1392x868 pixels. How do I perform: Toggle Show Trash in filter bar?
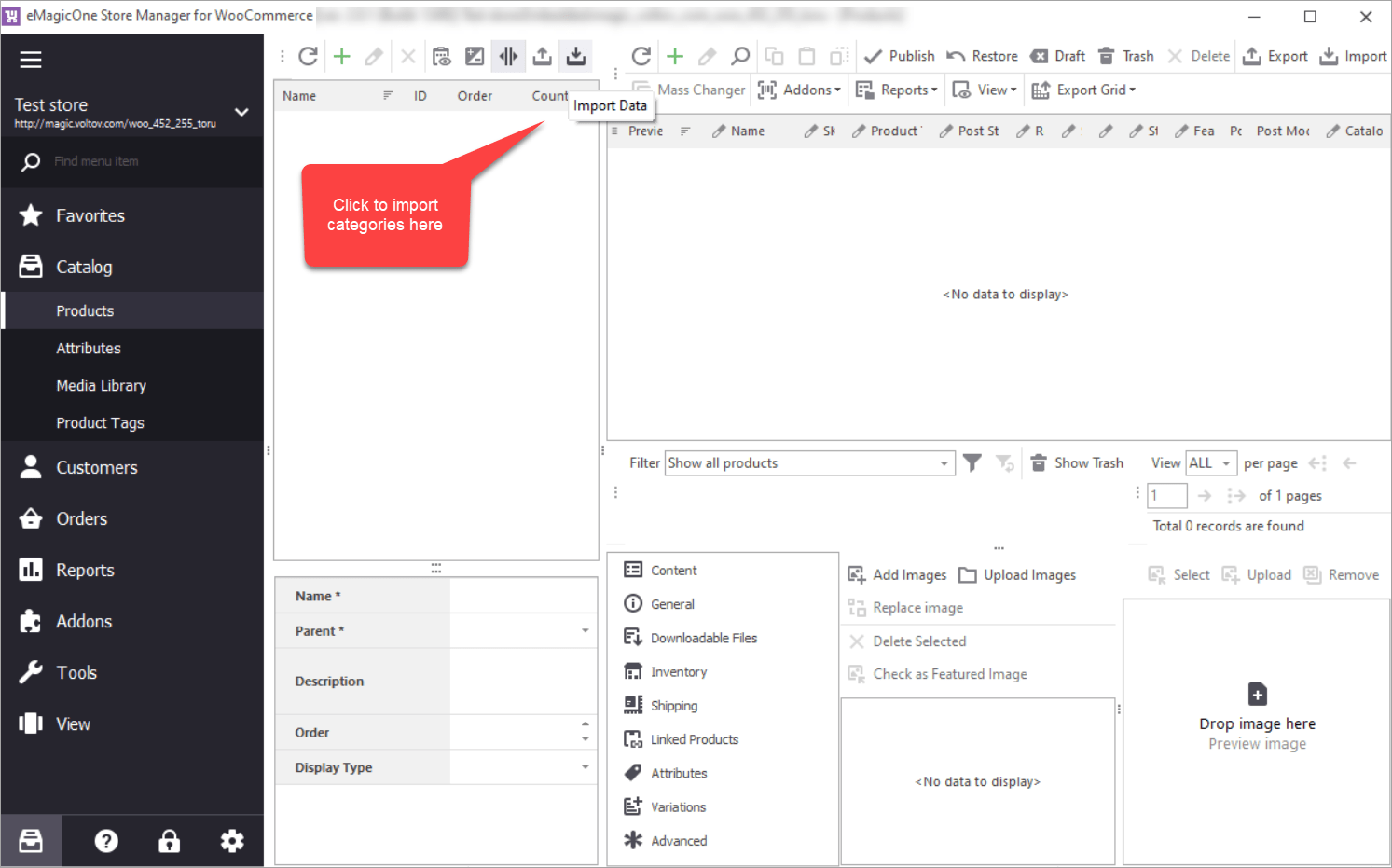pyautogui.click(x=1077, y=462)
